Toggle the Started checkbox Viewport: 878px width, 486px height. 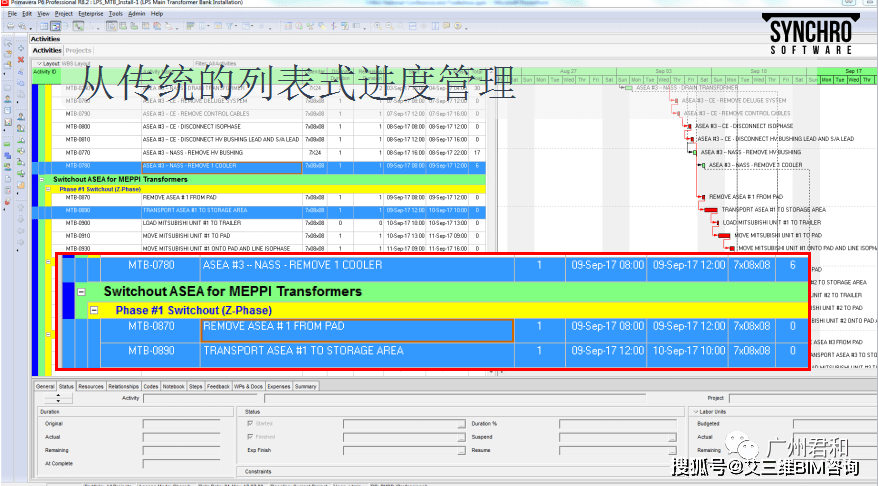coord(250,424)
